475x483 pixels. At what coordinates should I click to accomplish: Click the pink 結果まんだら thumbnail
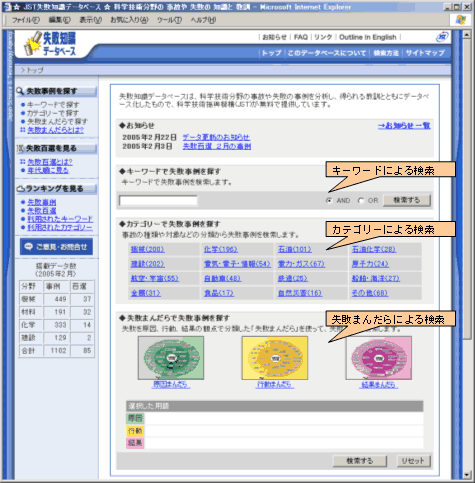point(379,358)
